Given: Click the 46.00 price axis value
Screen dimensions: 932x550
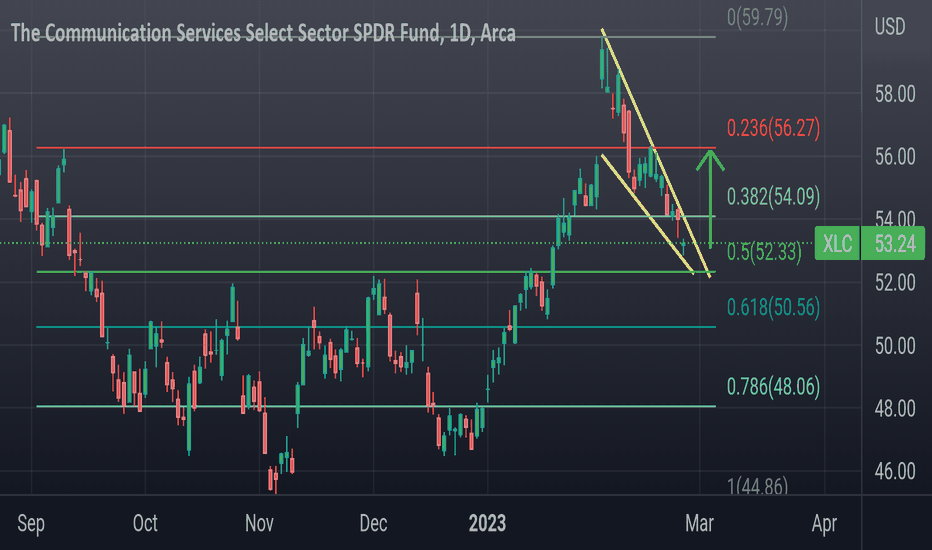Looking at the screenshot, I should pyautogui.click(x=895, y=472).
